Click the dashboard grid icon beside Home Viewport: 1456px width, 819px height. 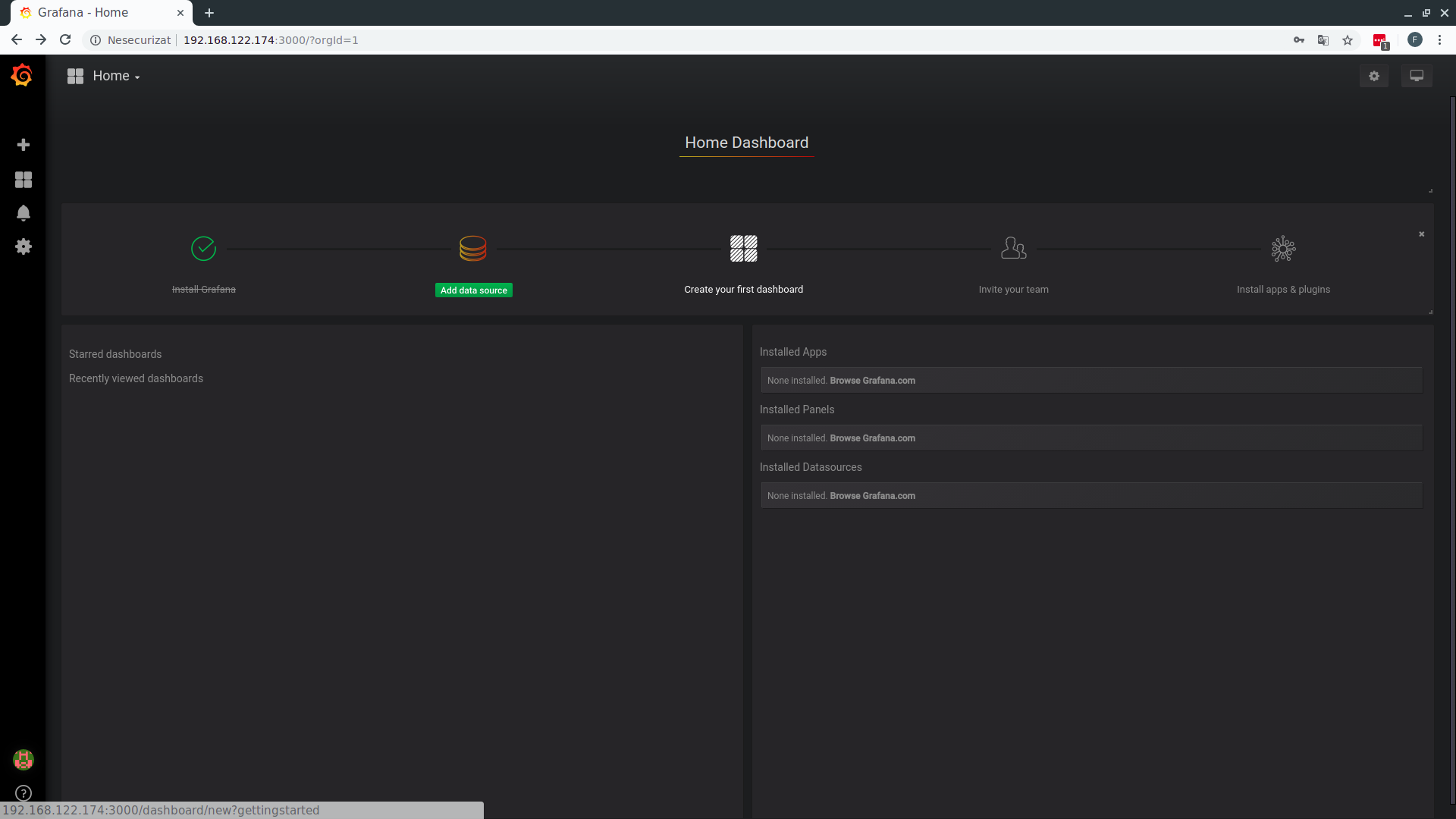pyautogui.click(x=75, y=76)
